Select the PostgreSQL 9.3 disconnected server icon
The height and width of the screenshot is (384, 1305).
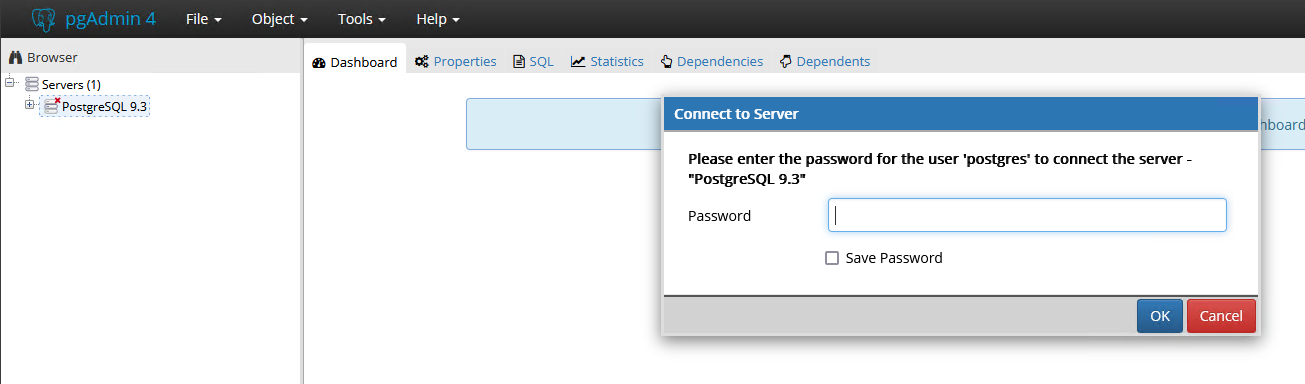click(52, 106)
